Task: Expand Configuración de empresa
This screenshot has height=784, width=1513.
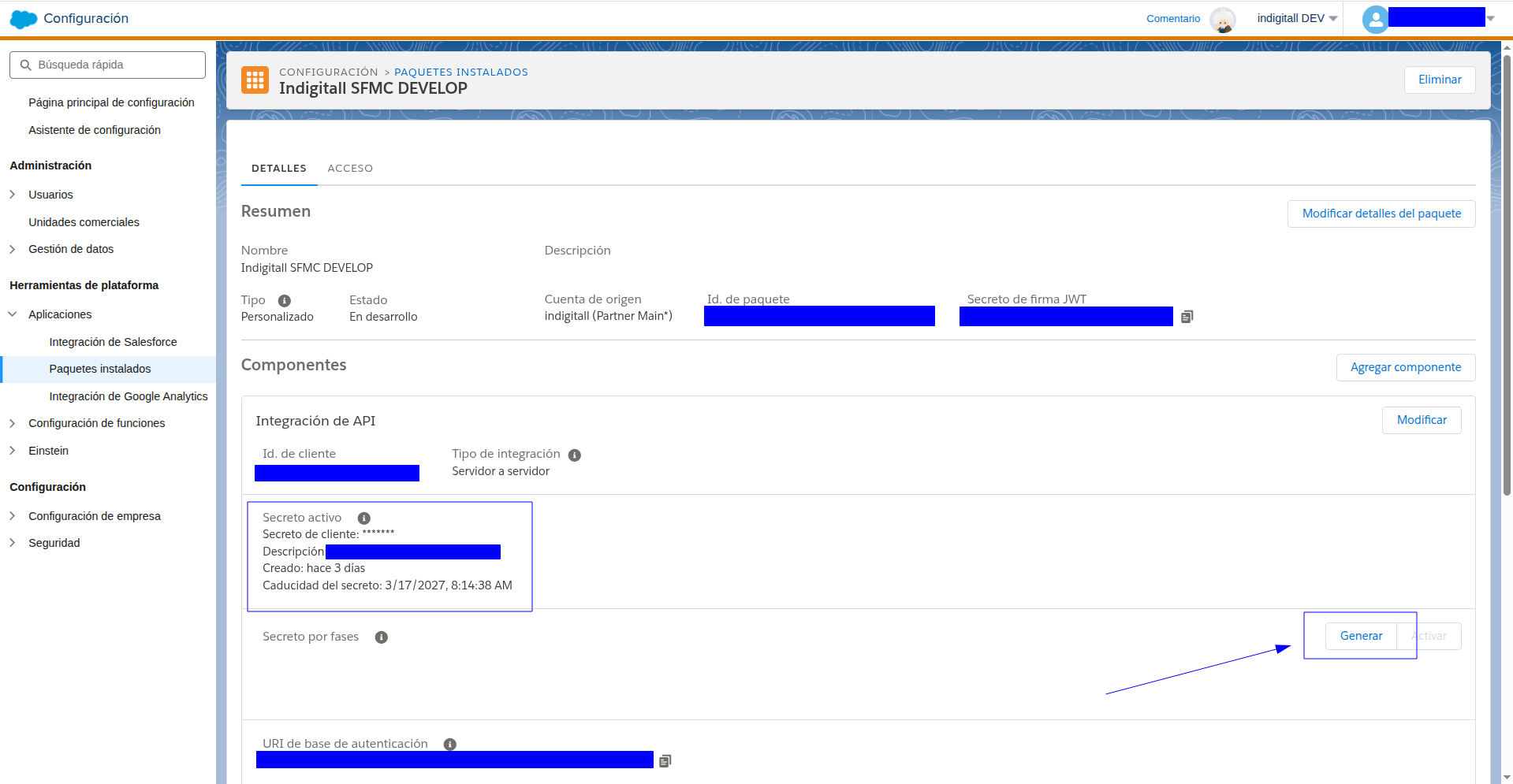Action: click(x=12, y=516)
